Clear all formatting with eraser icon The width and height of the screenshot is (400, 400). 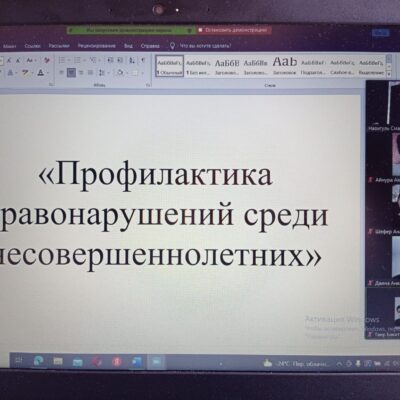47,60
